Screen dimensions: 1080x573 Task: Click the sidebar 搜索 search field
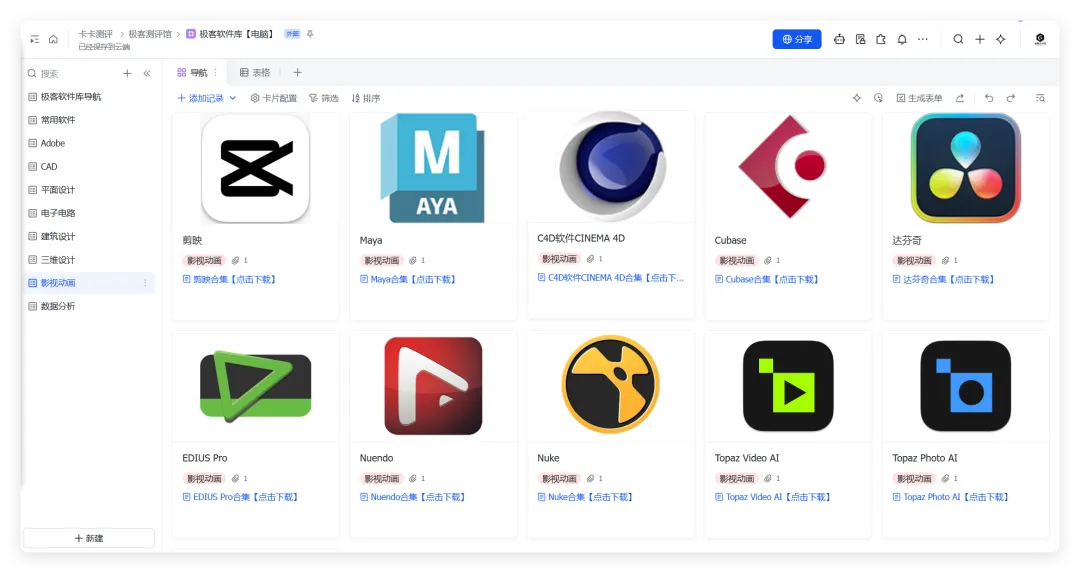pyautogui.click(x=72, y=73)
